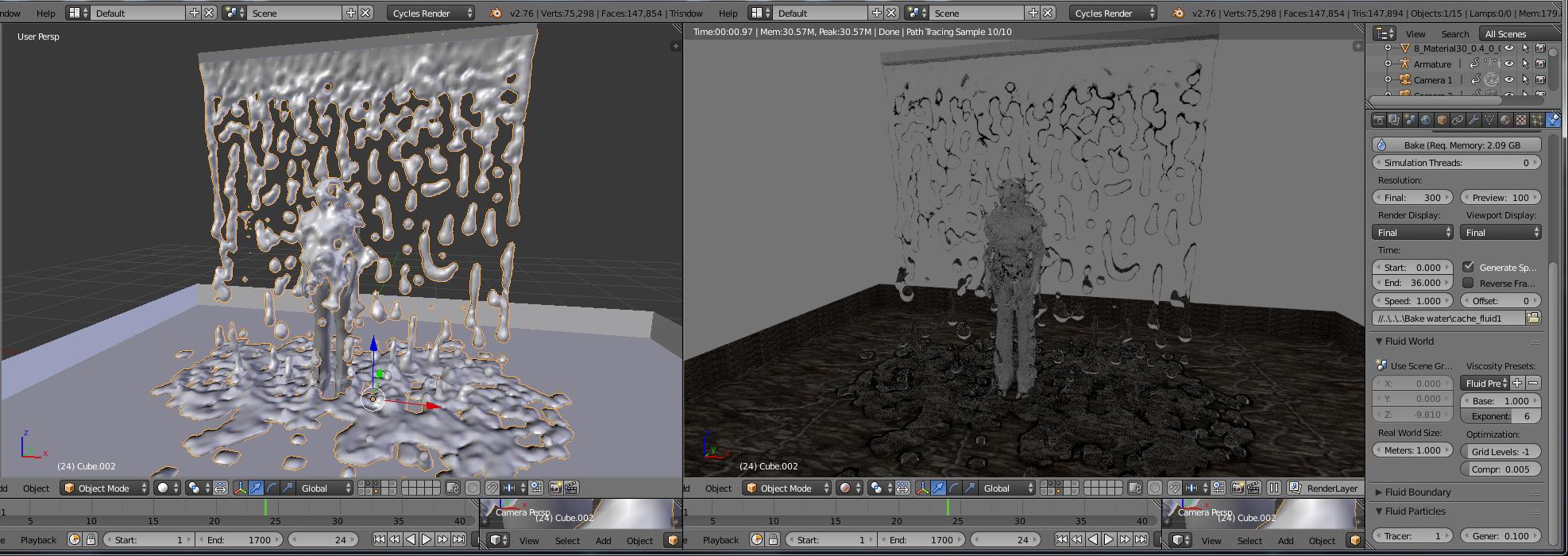This screenshot has width=1568, height=556.
Task: Play animation forward in left timeline
Action: [427, 539]
